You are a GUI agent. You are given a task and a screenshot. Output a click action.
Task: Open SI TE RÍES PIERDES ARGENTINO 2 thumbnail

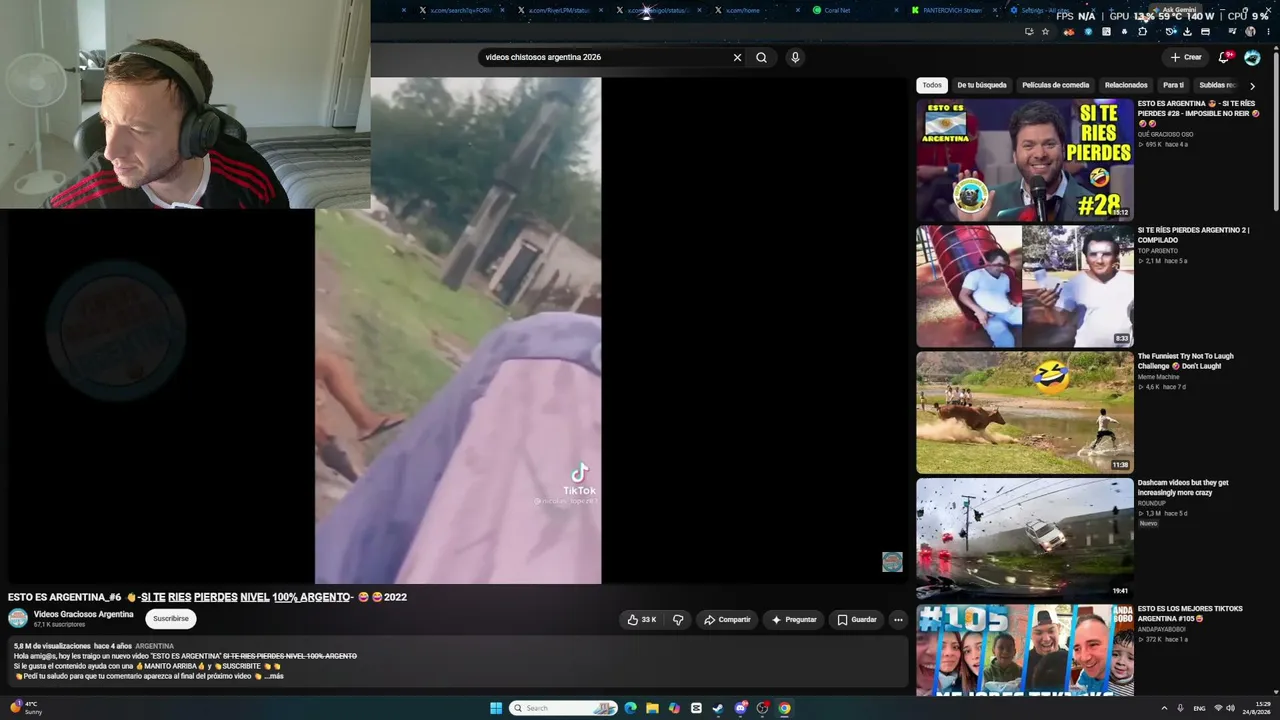(1025, 286)
